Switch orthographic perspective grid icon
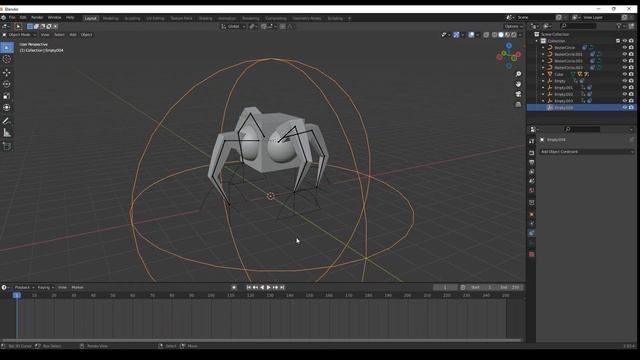The height and width of the screenshot is (360, 640). click(518, 104)
